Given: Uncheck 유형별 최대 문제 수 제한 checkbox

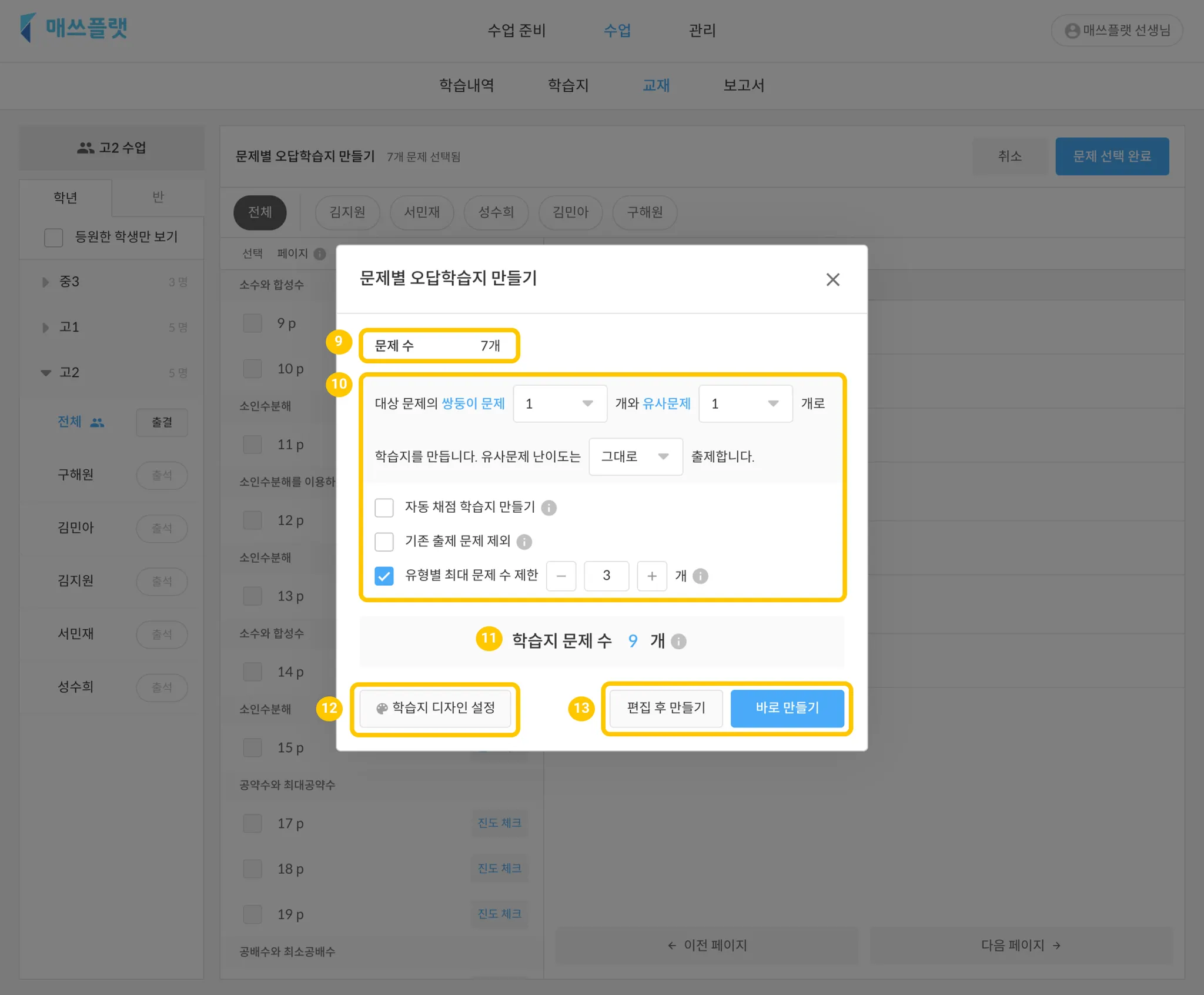Looking at the screenshot, I should coord(384,576).
